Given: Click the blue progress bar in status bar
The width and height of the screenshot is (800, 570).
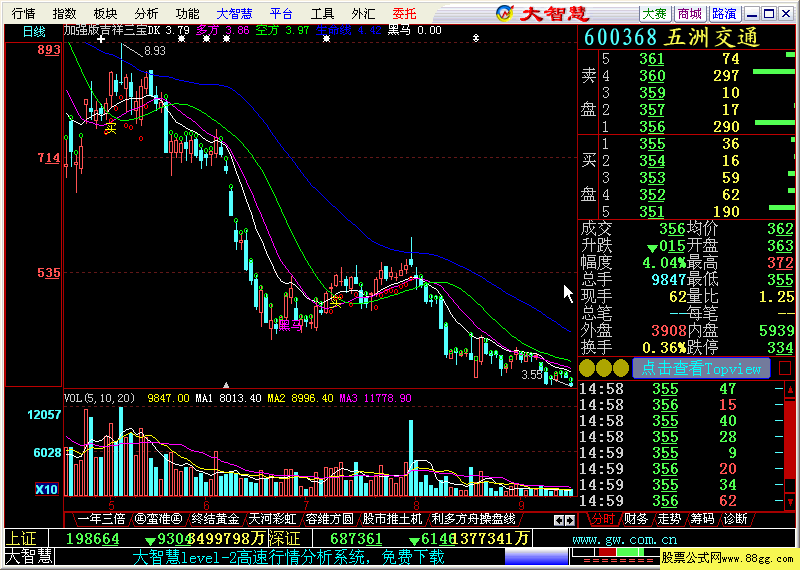Looking at the screenshot, I should coord(537,557).
